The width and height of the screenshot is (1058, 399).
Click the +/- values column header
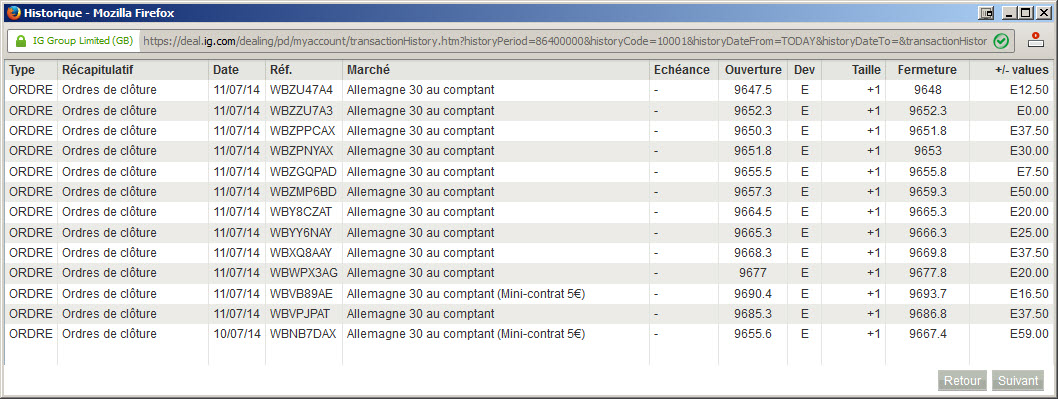pos(1022,70)
